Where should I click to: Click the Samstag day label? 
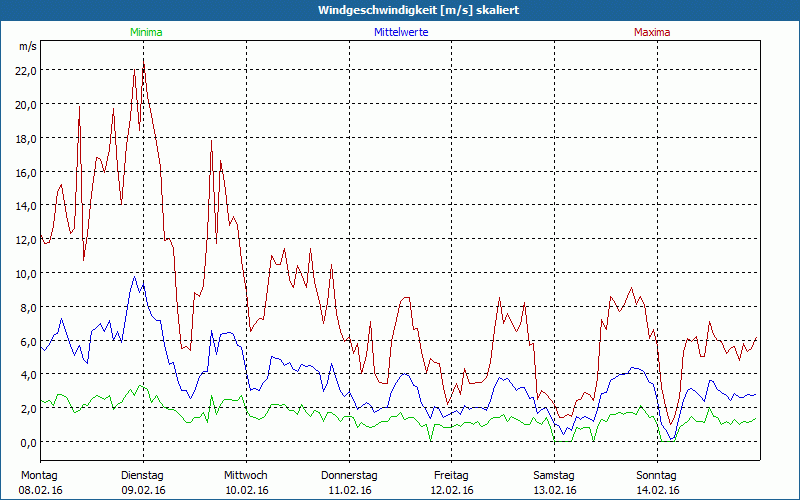(x=554, y=475)
